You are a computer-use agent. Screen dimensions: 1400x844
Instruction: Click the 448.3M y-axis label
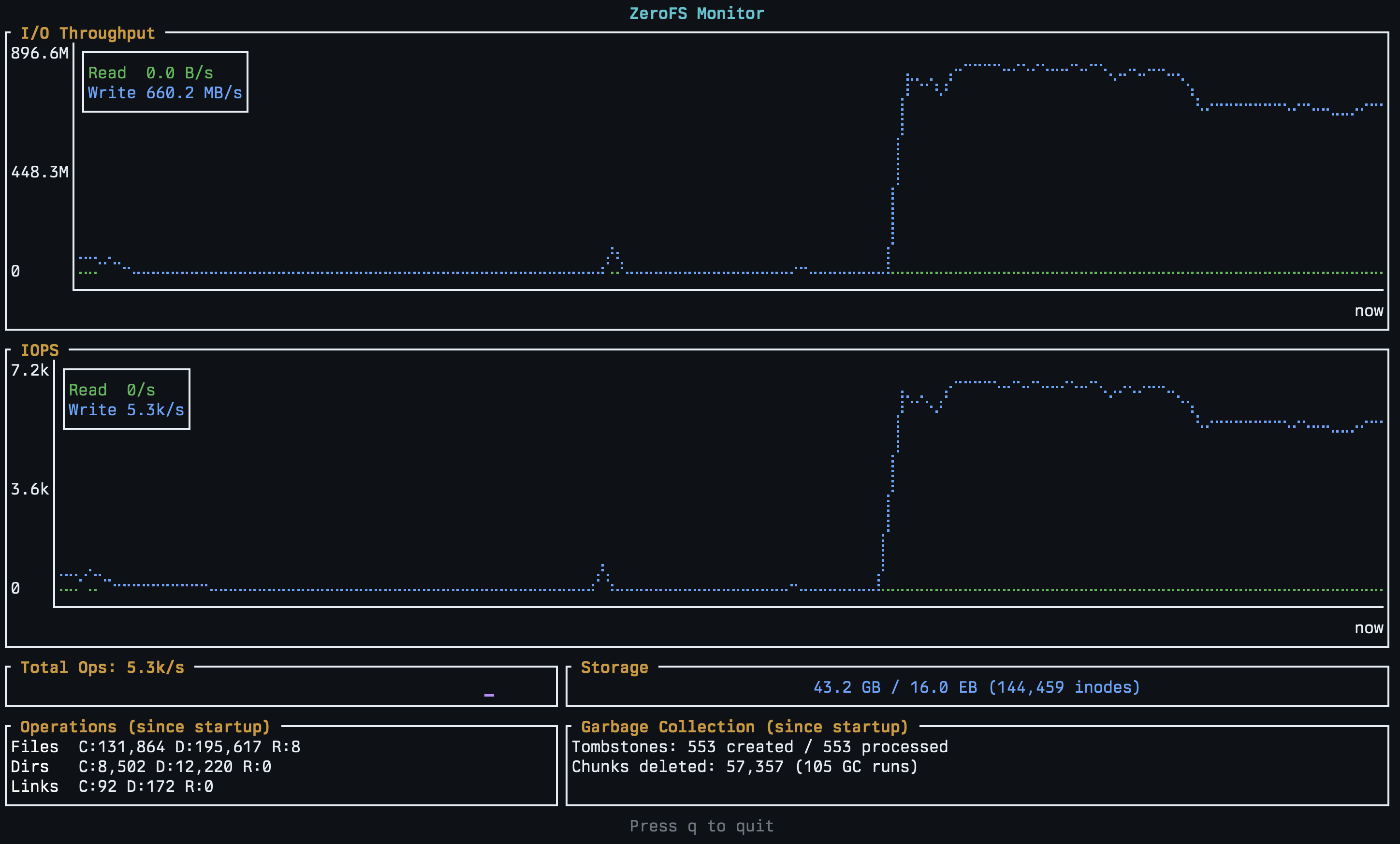pos(39,172)
